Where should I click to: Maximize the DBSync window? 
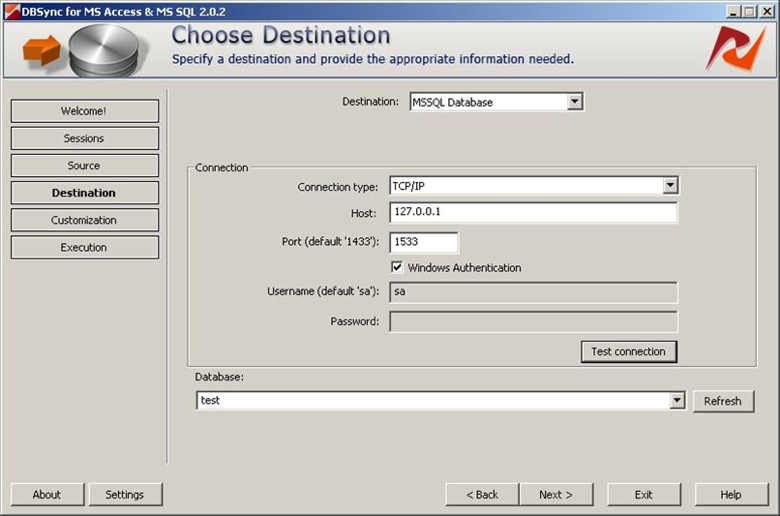pos(749,11)
